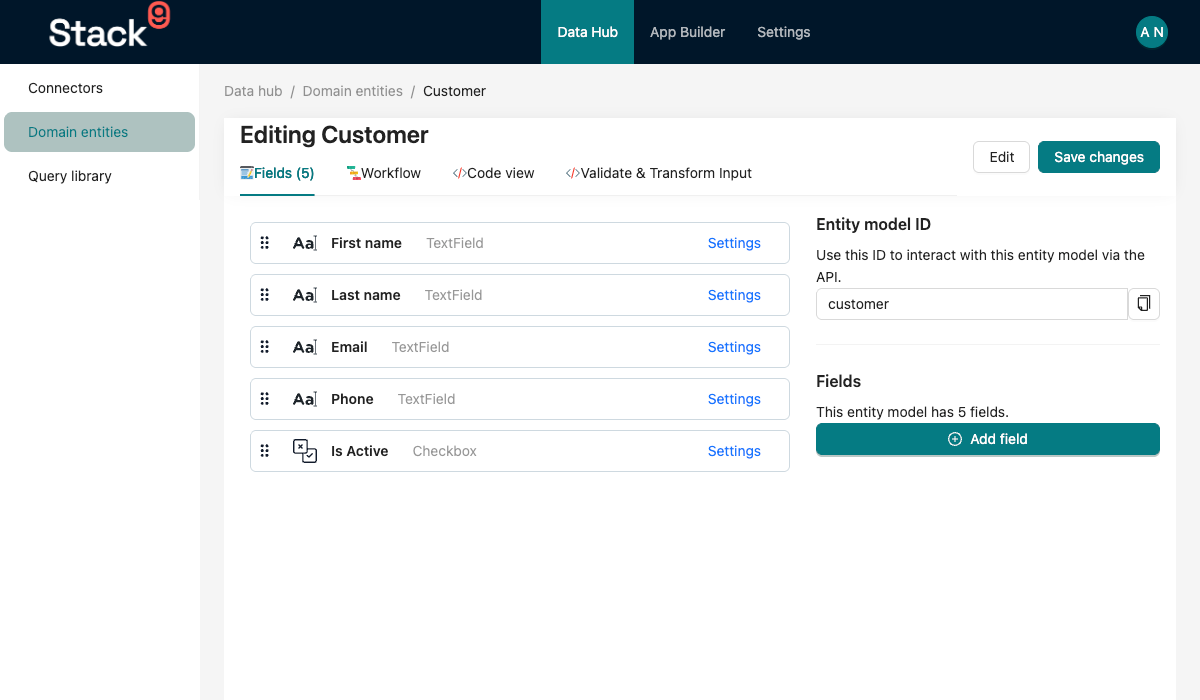Open Validate & Transform Input tab
1200x700 pixels.
[659, 173]
